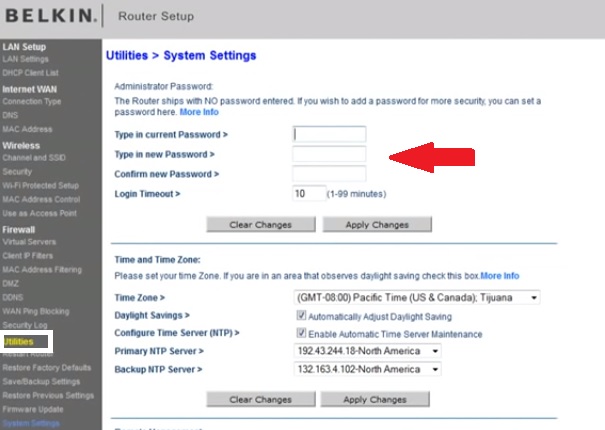605x430 pixels.
Task: Select Wi-Fi Protected Setup in sidebar
Action: pos(40,185)
